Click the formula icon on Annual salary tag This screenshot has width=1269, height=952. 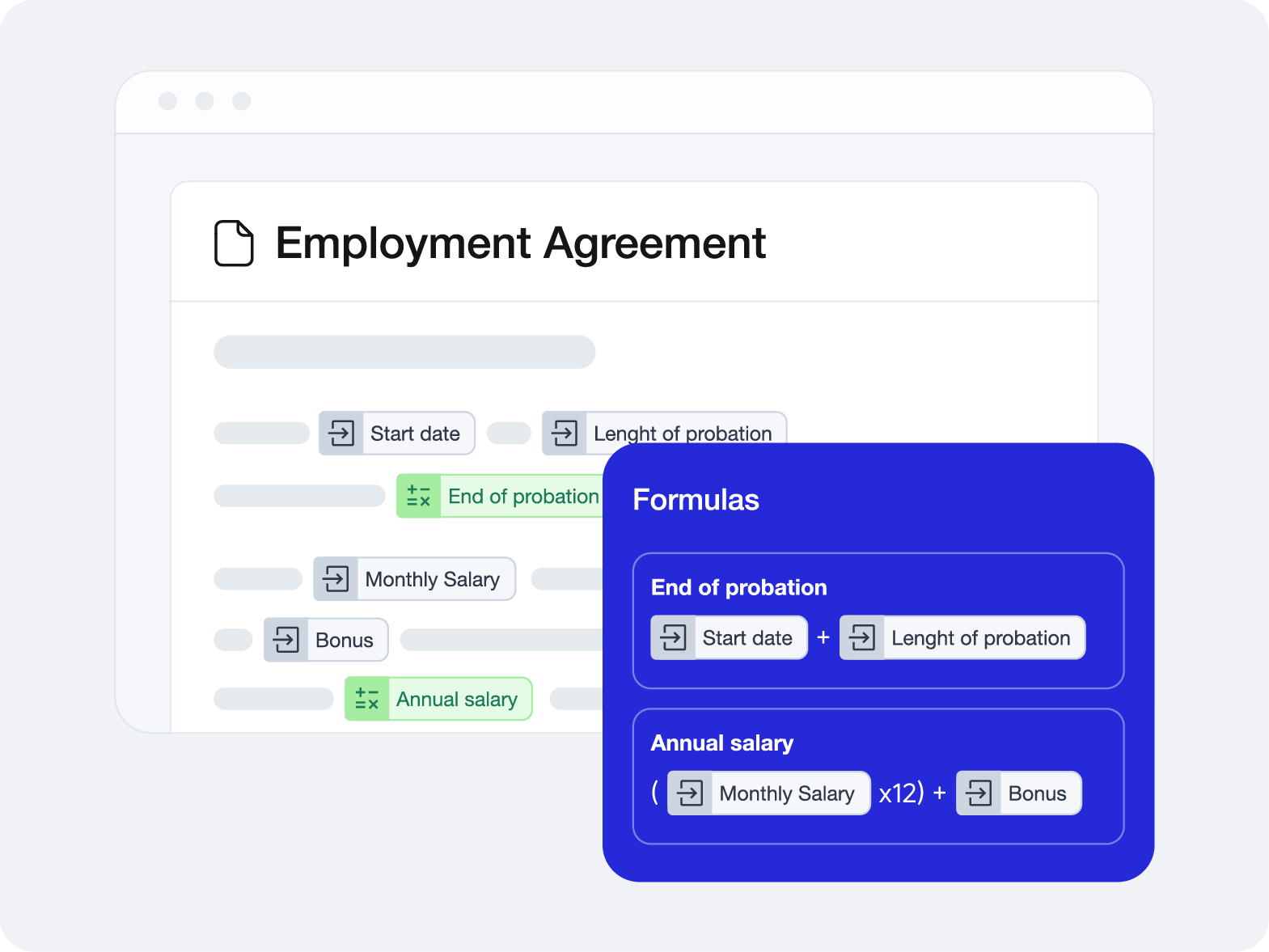pos(366,699)
